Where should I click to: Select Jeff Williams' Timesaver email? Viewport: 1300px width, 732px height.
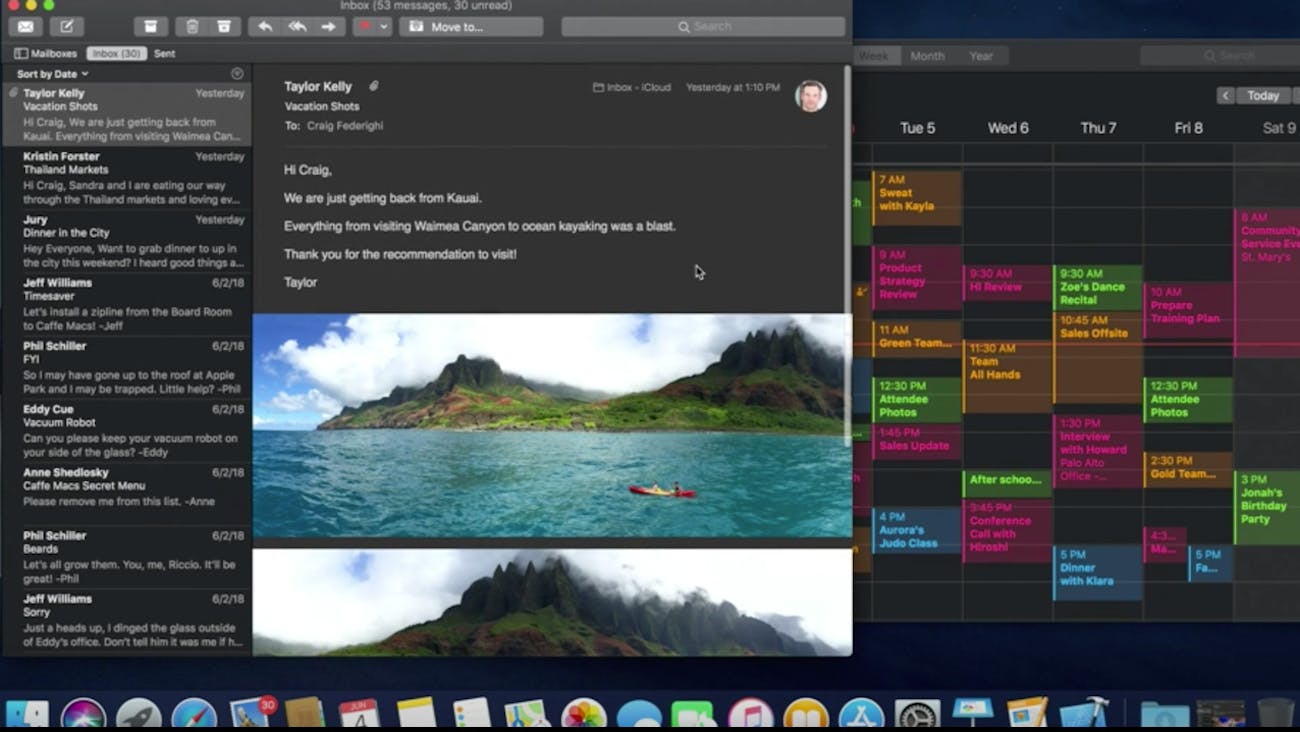coord(127,304)
